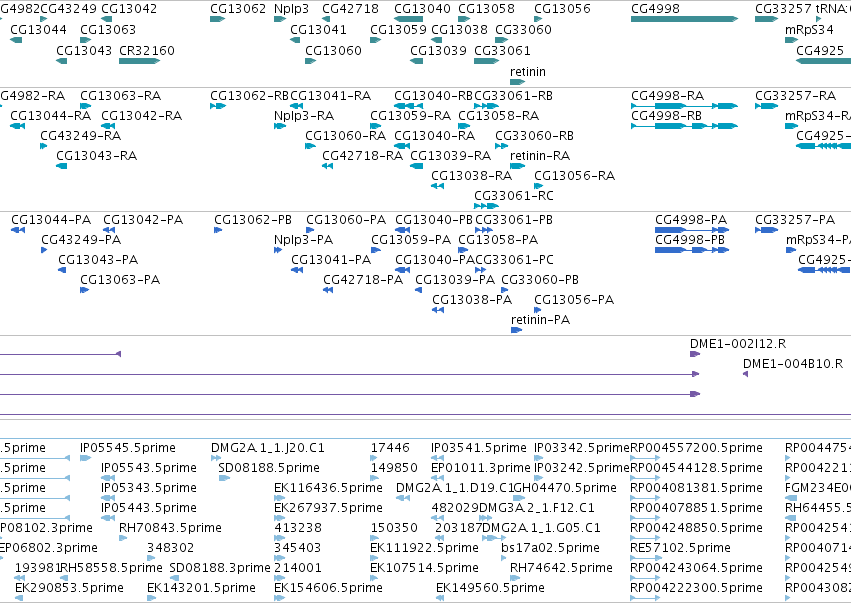Click EST GH04470.5prime

[x=565, y=488]
